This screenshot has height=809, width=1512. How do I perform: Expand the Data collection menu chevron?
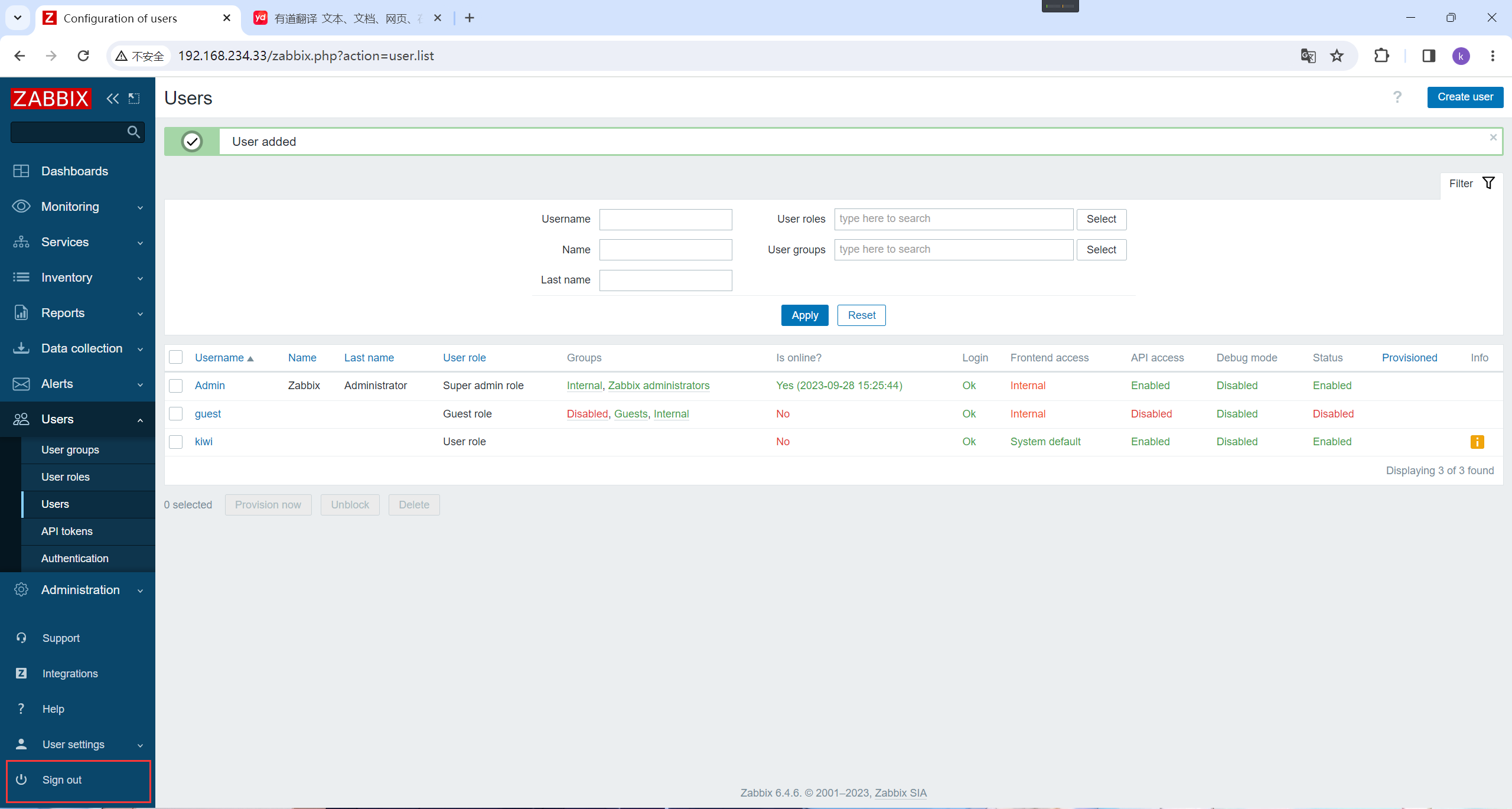140,349
